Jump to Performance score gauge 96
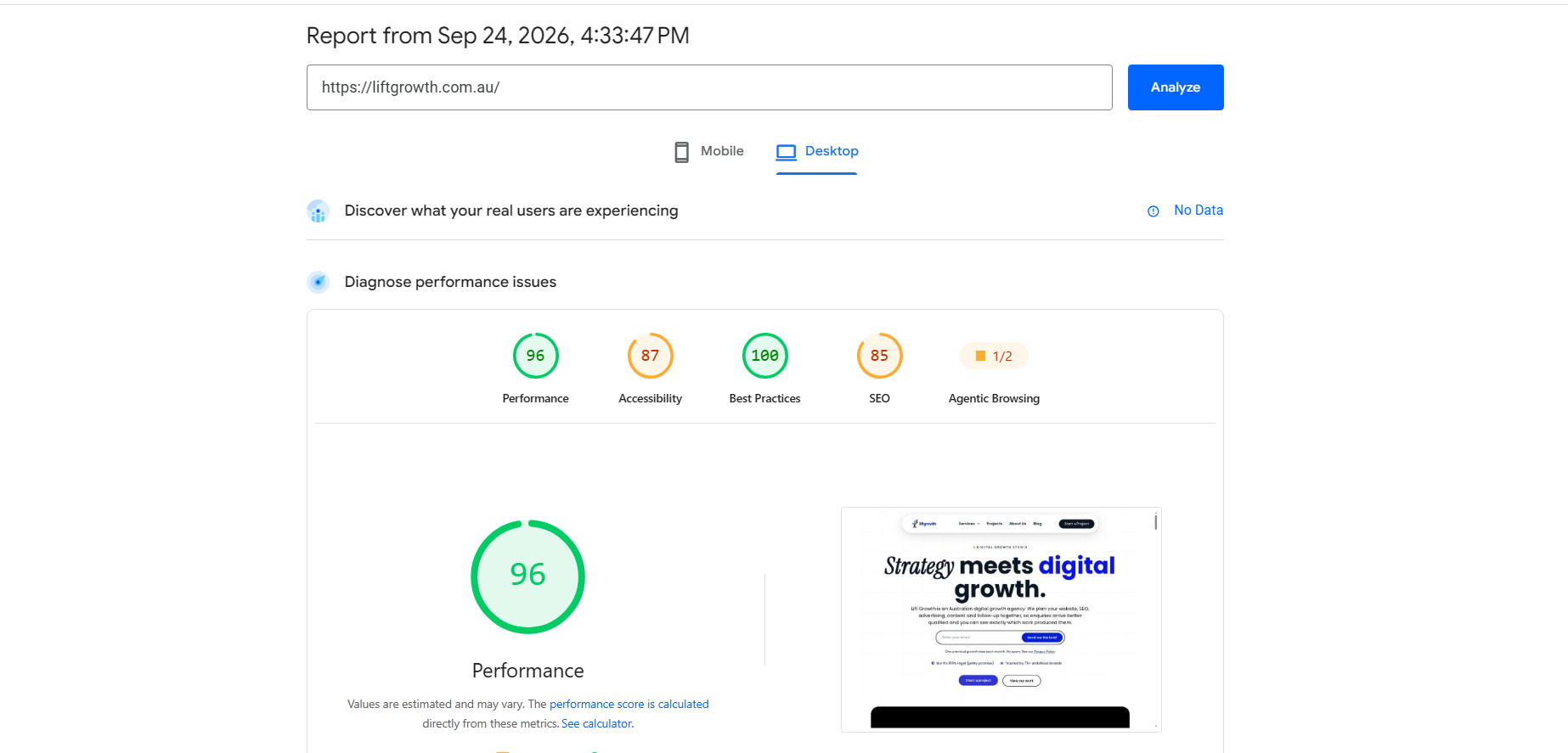1568x753 pixels. point(536,356)
